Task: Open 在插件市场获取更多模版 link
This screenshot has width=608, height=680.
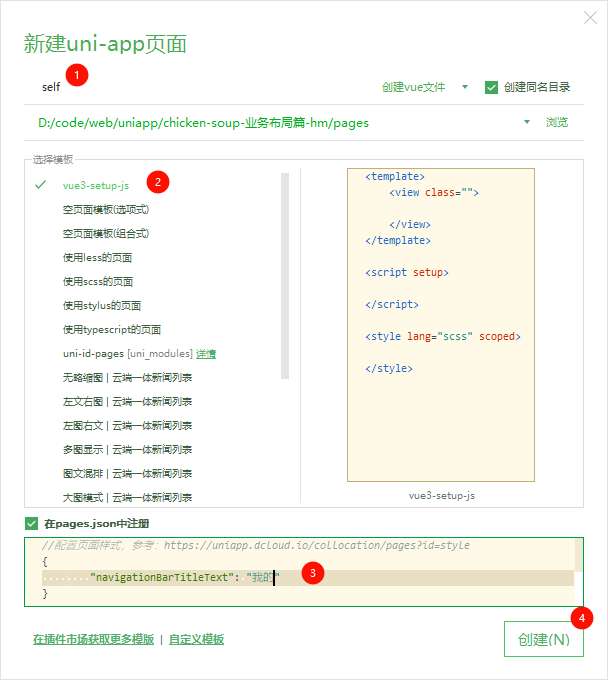Action: click(93, 640)
